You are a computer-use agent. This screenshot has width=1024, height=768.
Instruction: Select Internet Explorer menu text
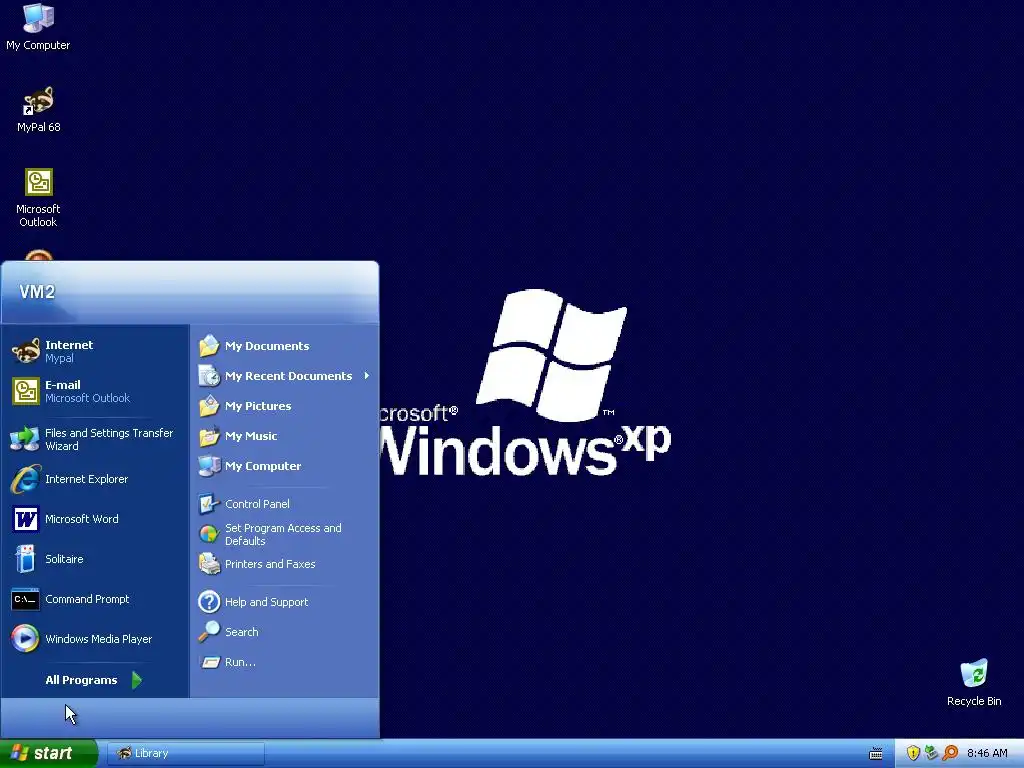click(x=86, y=479)
